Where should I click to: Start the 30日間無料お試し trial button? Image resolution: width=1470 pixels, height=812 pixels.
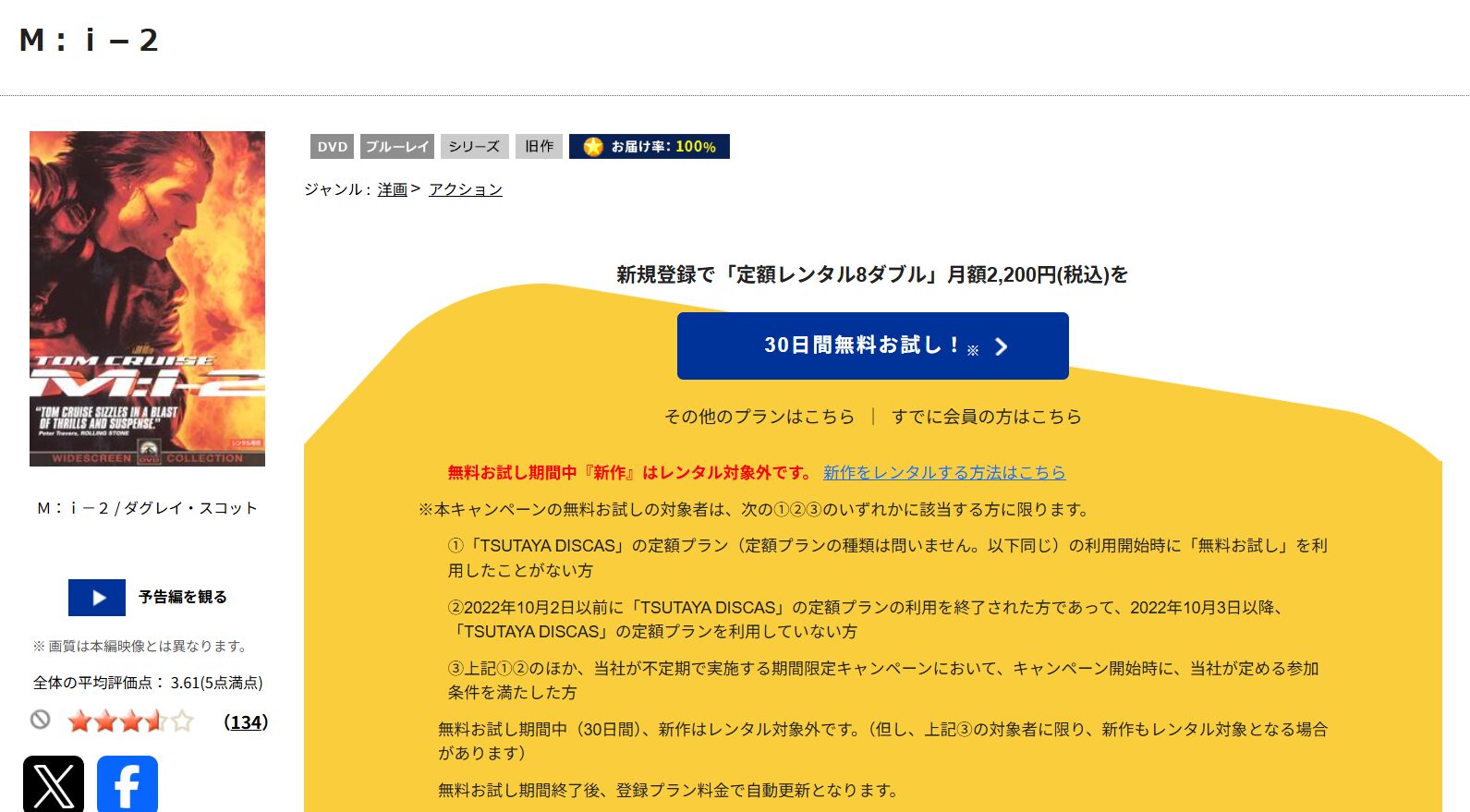tap(873, 345)
